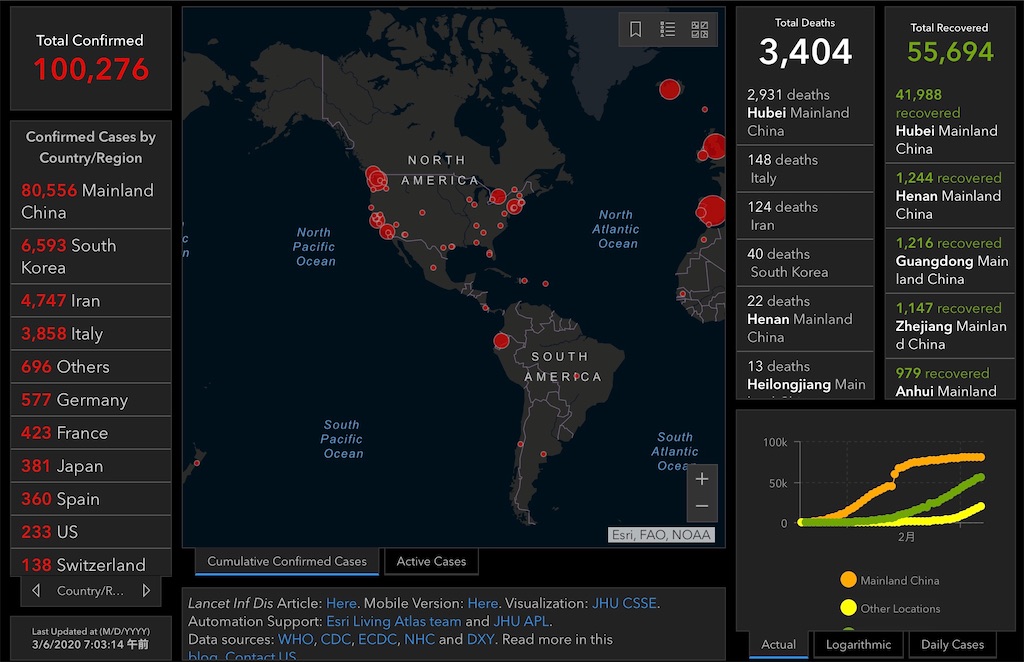Open the Esri Living Atlas team link

point(394,621)
